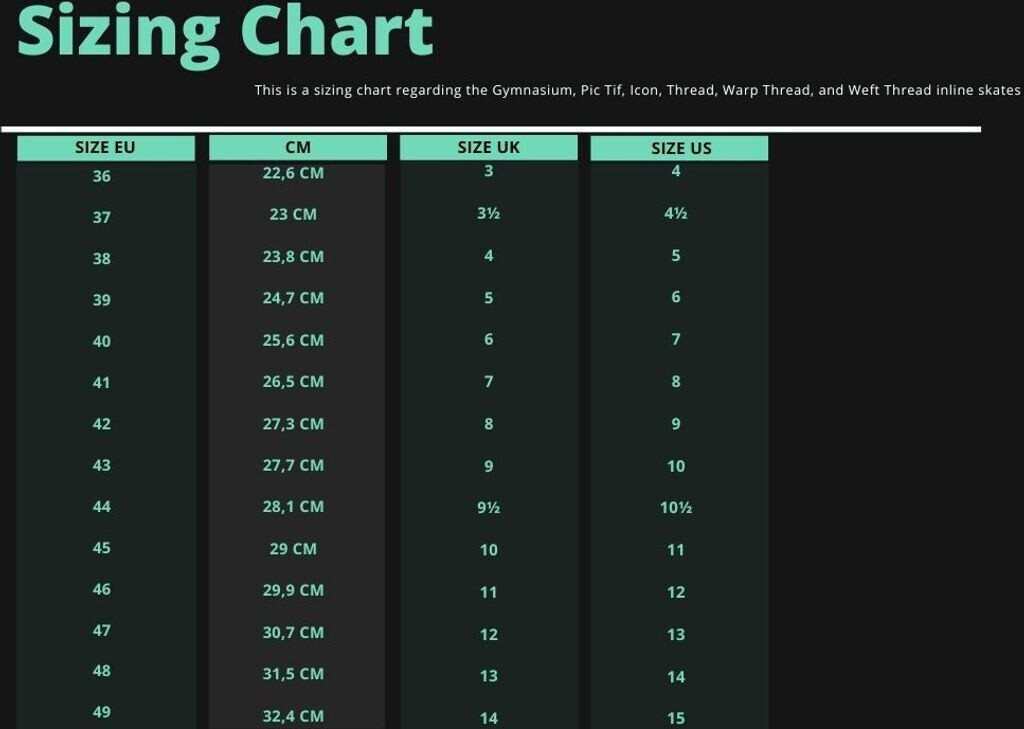Click the 32,4 CM cell
This screenshot has height=729, width=1024.
293,716
